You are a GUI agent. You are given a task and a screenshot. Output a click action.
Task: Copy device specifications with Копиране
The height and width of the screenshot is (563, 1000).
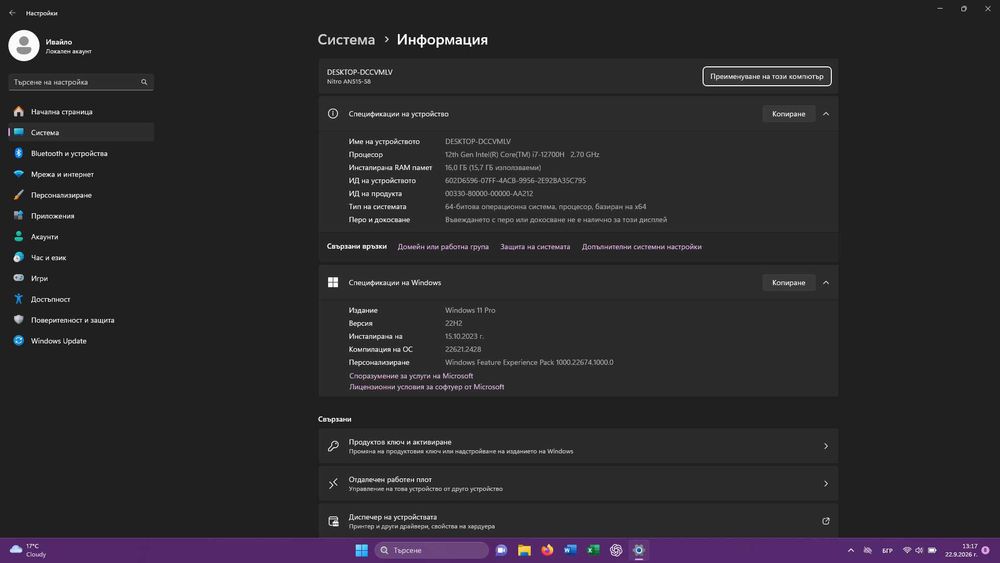pyautogui.click(x=788, y=113)
